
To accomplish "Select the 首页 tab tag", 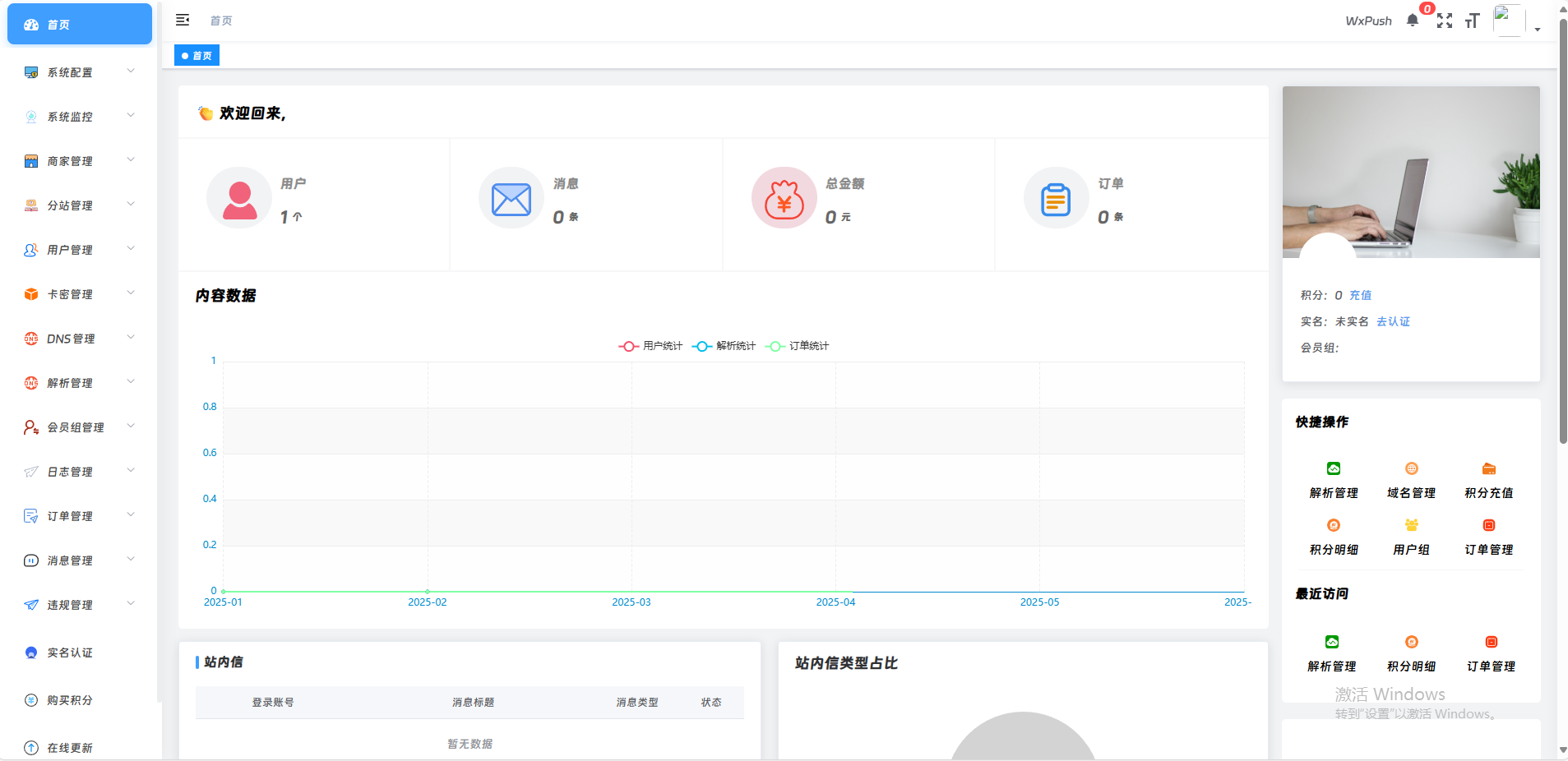I will coord(197,55).
